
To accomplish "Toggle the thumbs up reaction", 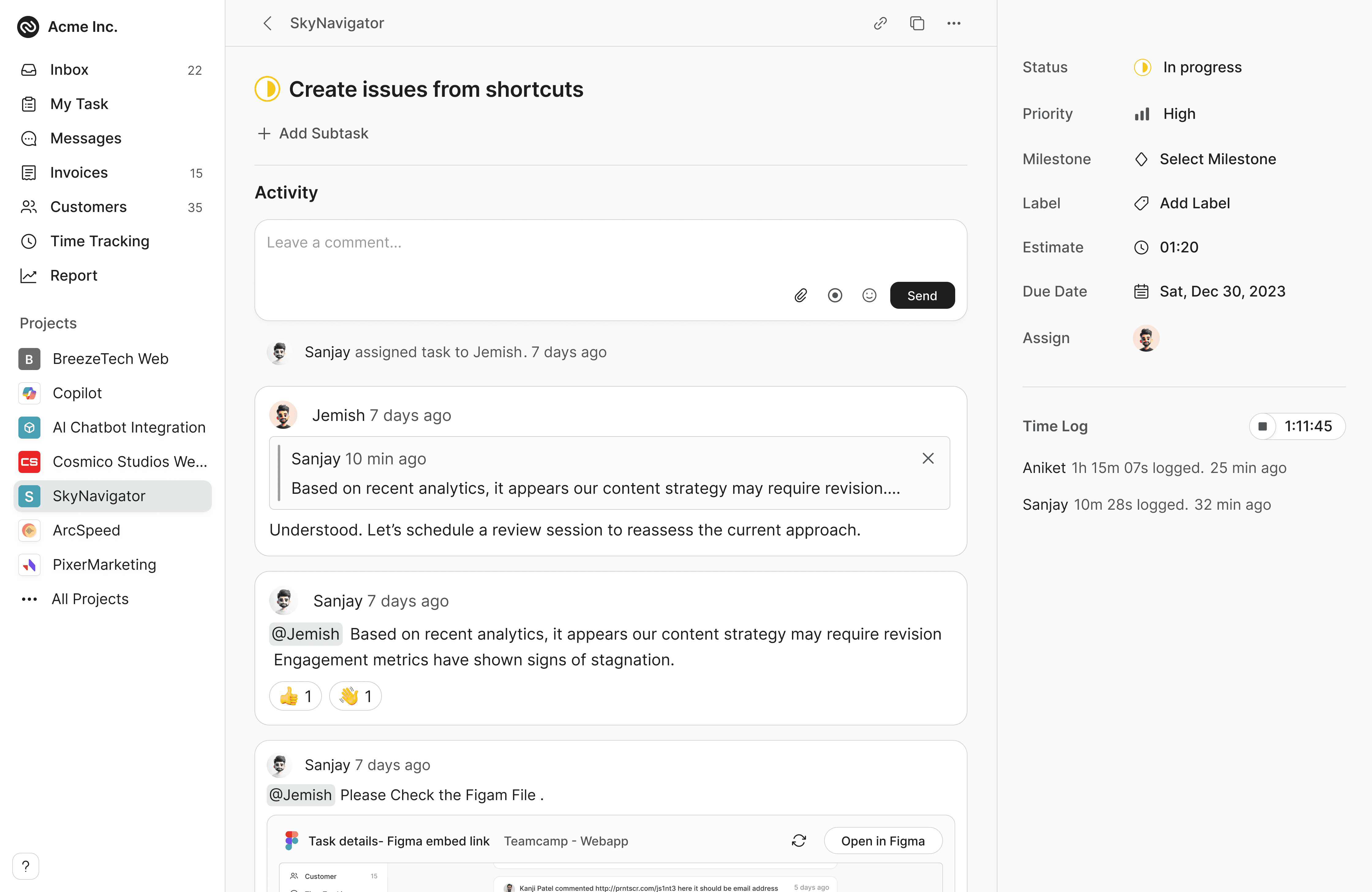I will (x=295, y=696).
